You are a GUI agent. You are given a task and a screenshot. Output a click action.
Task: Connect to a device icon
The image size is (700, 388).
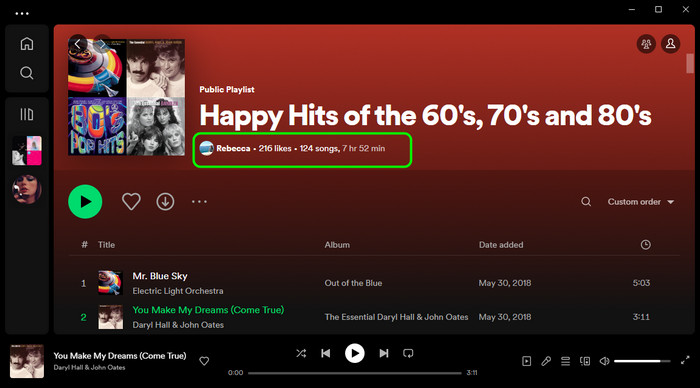pyautogui.click(x=585, y=361)
